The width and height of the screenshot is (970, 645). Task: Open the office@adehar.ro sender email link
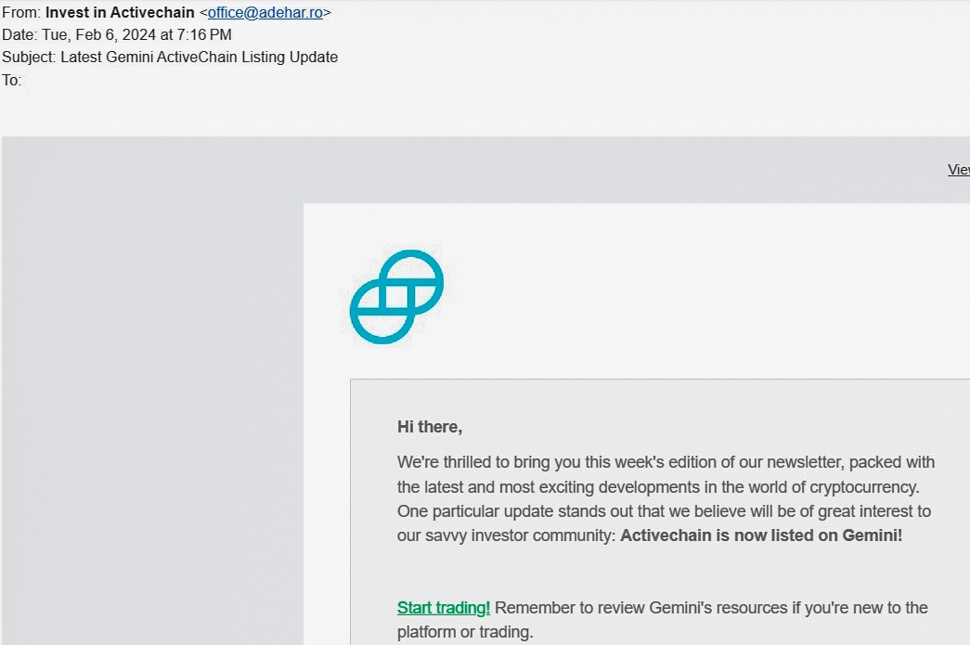265,13
